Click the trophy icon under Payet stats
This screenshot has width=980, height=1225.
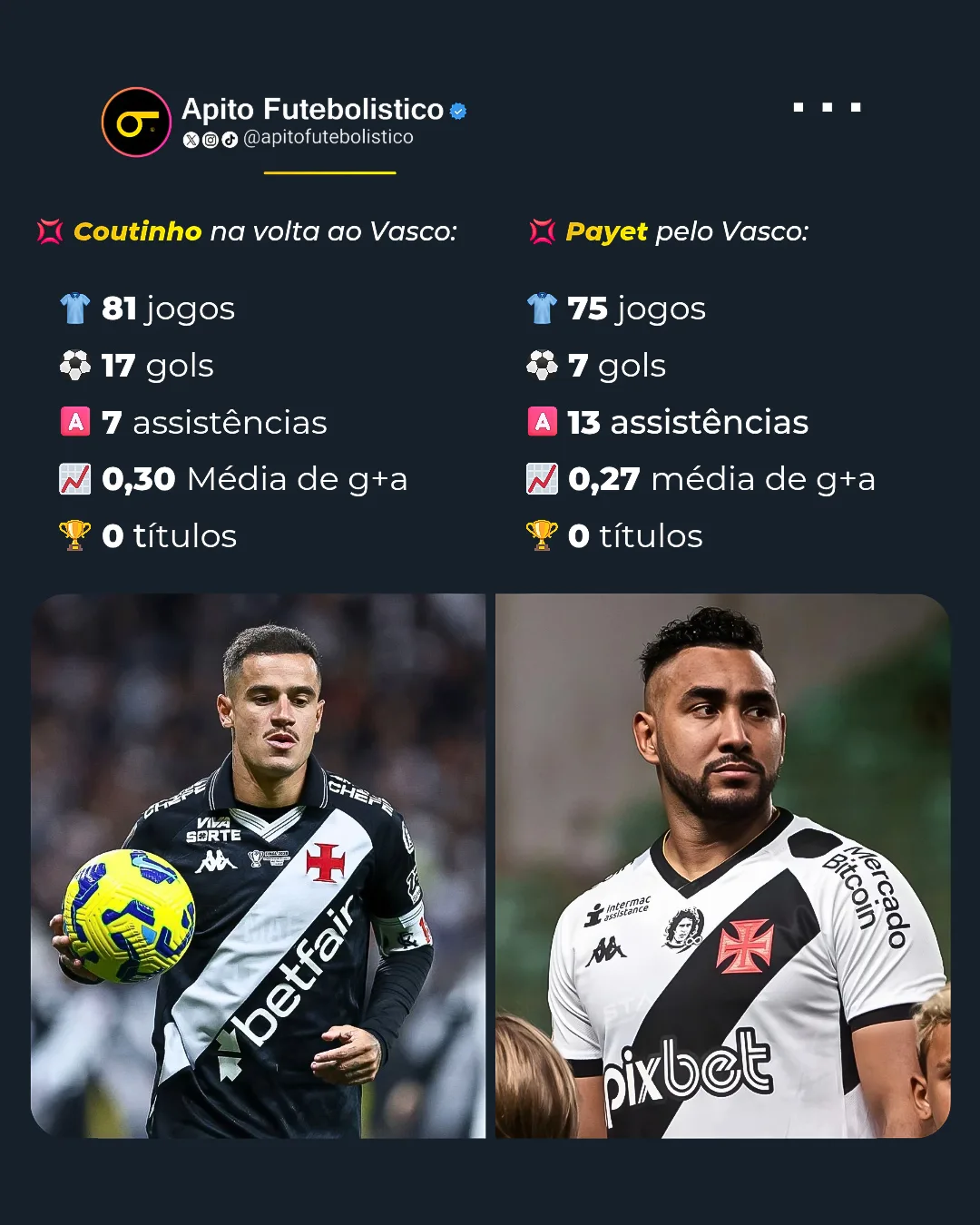(542, 535)
